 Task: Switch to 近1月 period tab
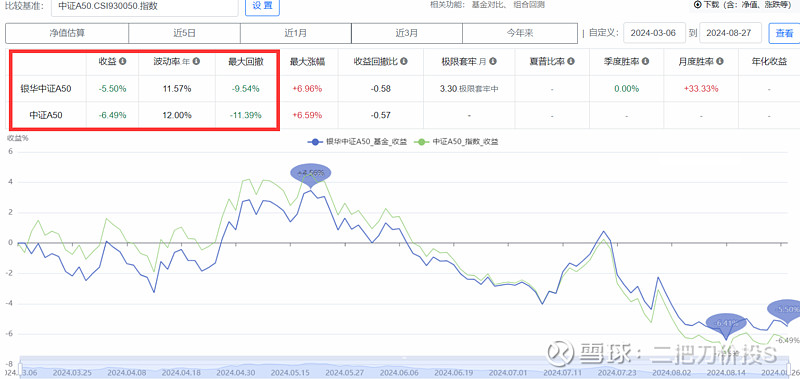tap(295, 33)
